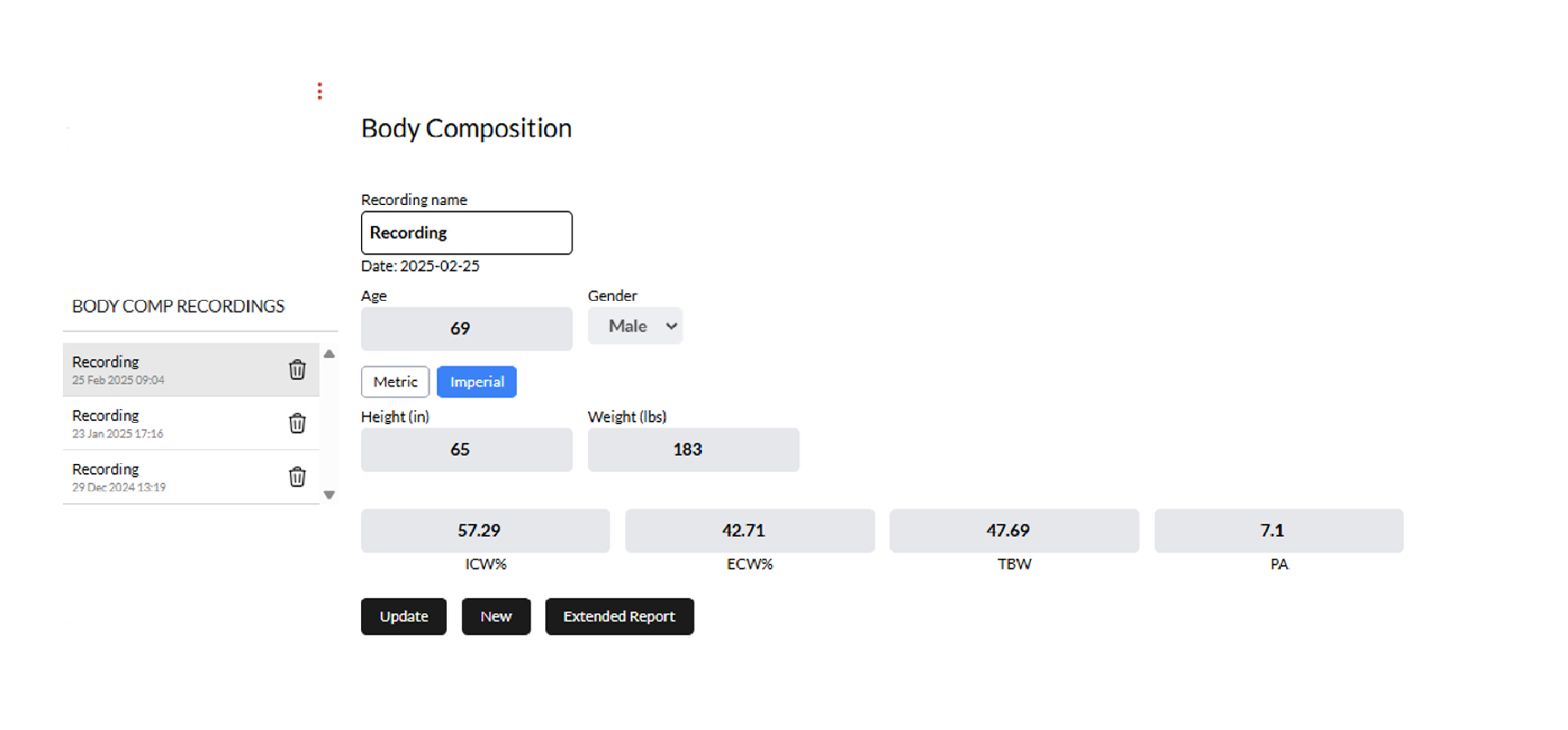Click the Age input field

click(x=467, y=329)
